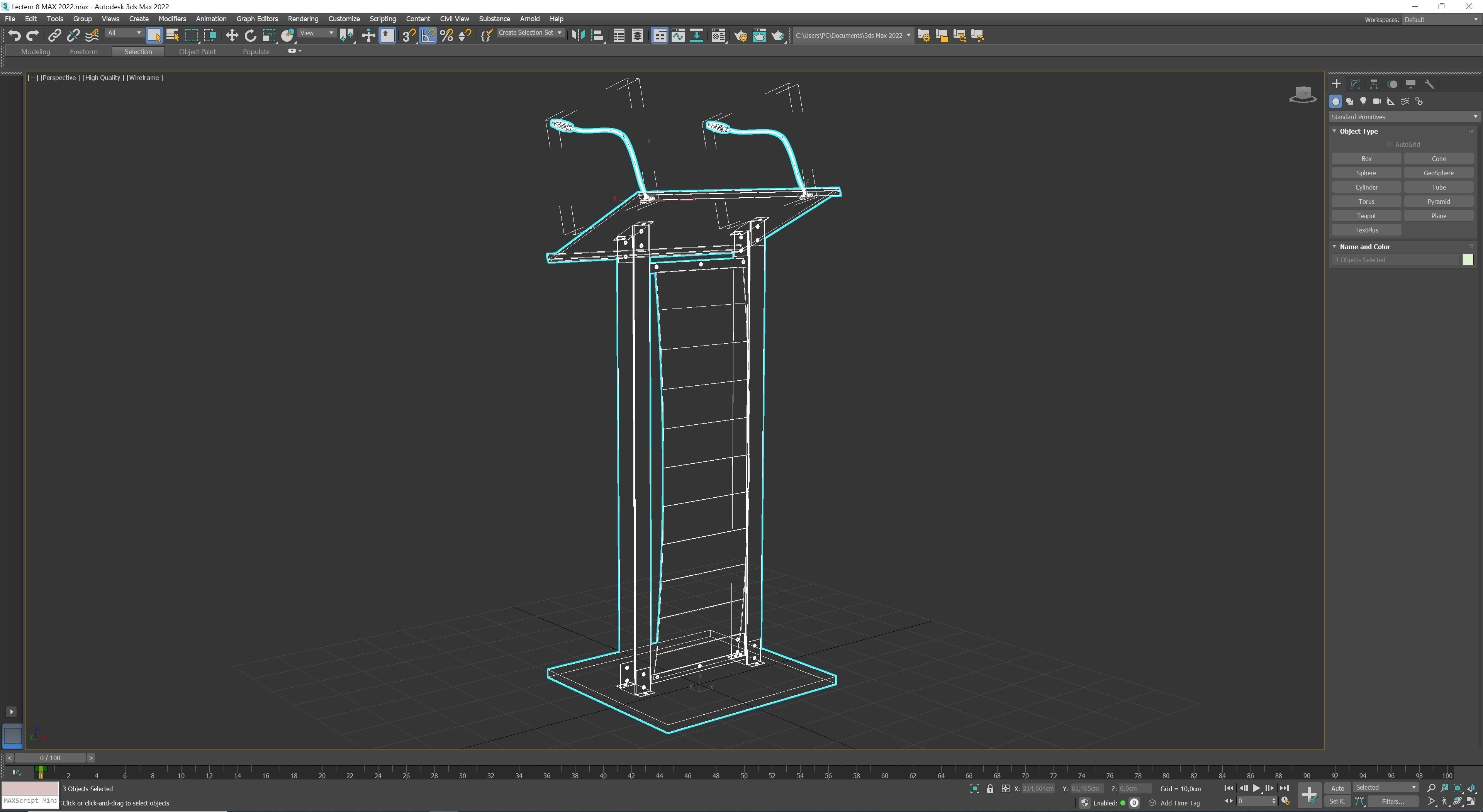Open the Rendering menu
This screenshot has width=1483, height=812.
[x=303, y=19]
